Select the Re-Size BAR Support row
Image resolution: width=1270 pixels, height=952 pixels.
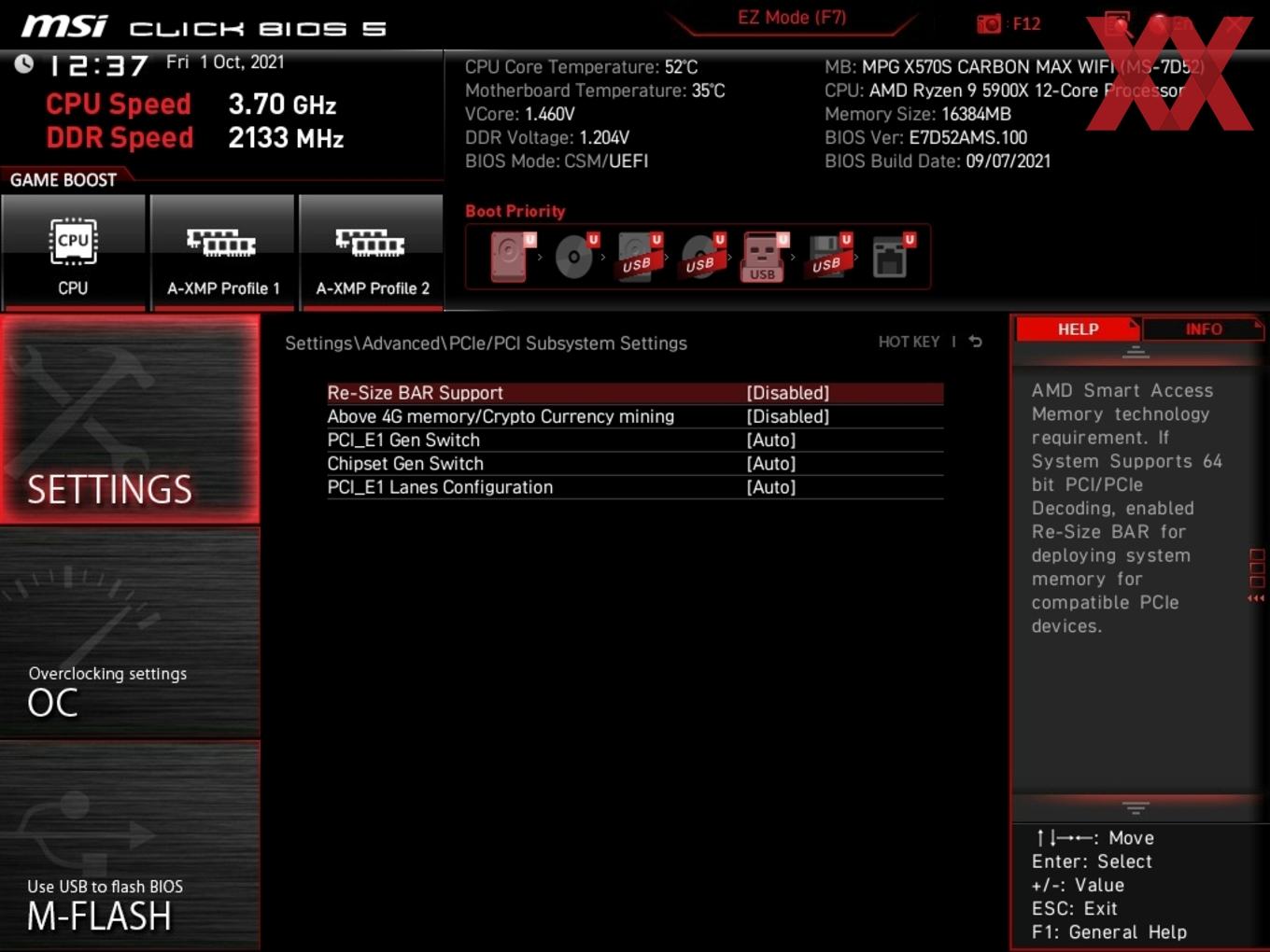point(635,393)
